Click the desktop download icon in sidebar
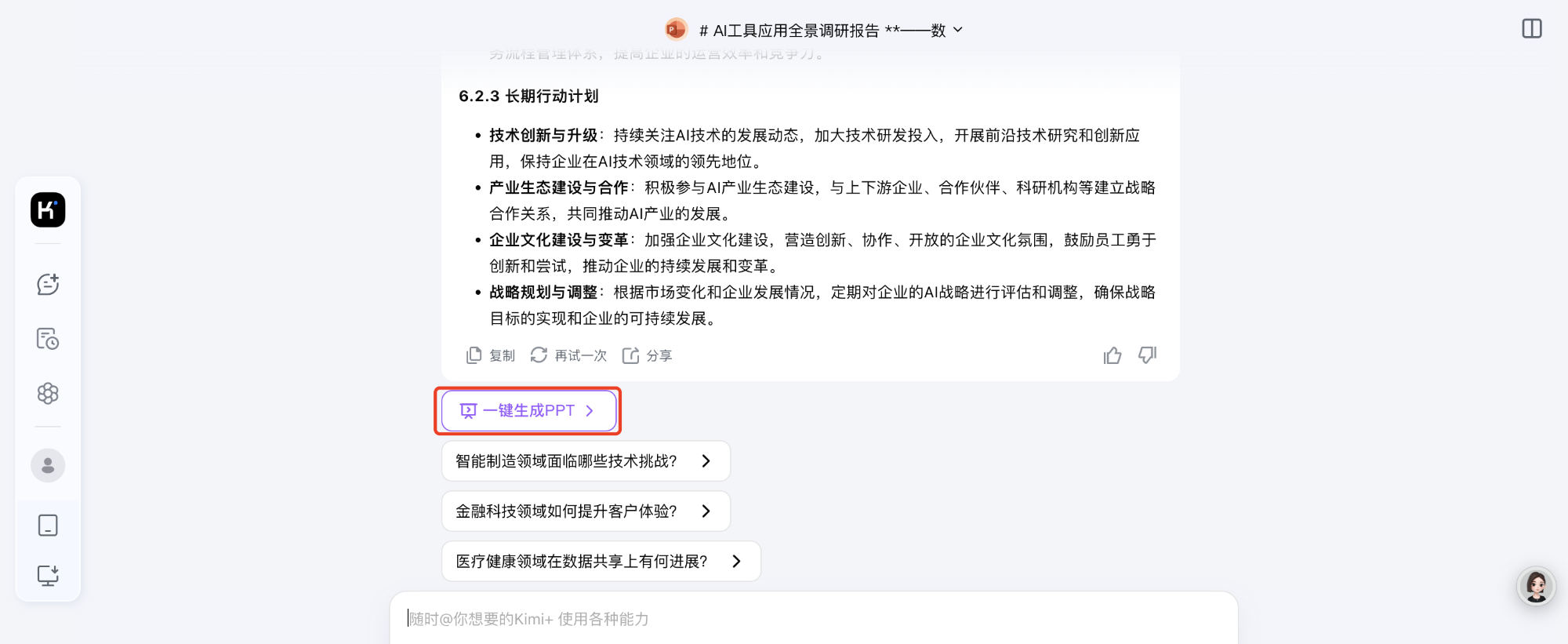The height and width of the screenshot is (644, 1568). tap(48, 576)
